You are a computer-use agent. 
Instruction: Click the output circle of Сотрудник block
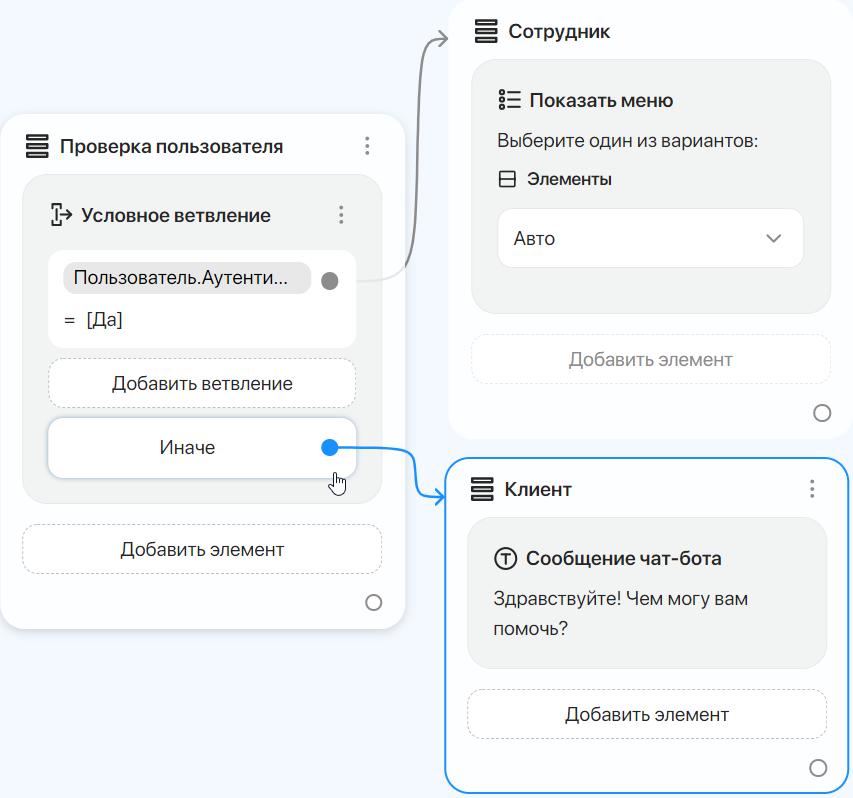[x=822, y=413]
